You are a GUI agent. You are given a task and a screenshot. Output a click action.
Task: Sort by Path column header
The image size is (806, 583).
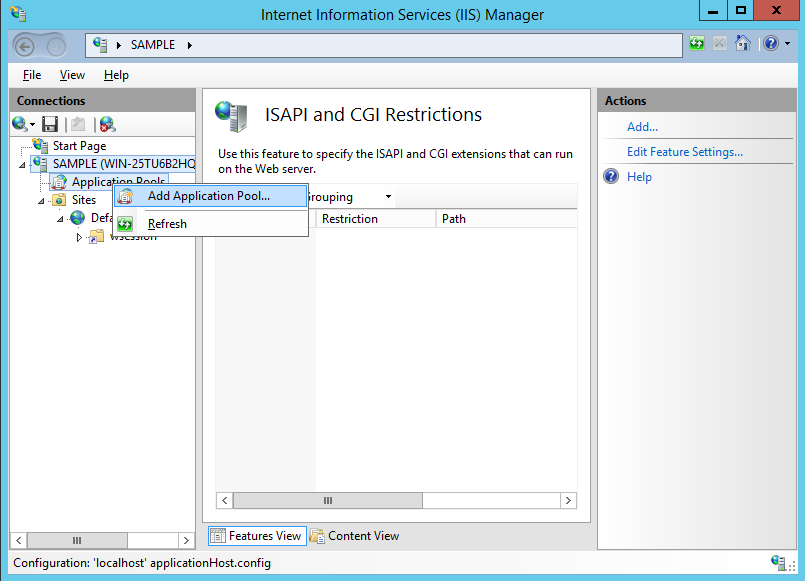506,219
